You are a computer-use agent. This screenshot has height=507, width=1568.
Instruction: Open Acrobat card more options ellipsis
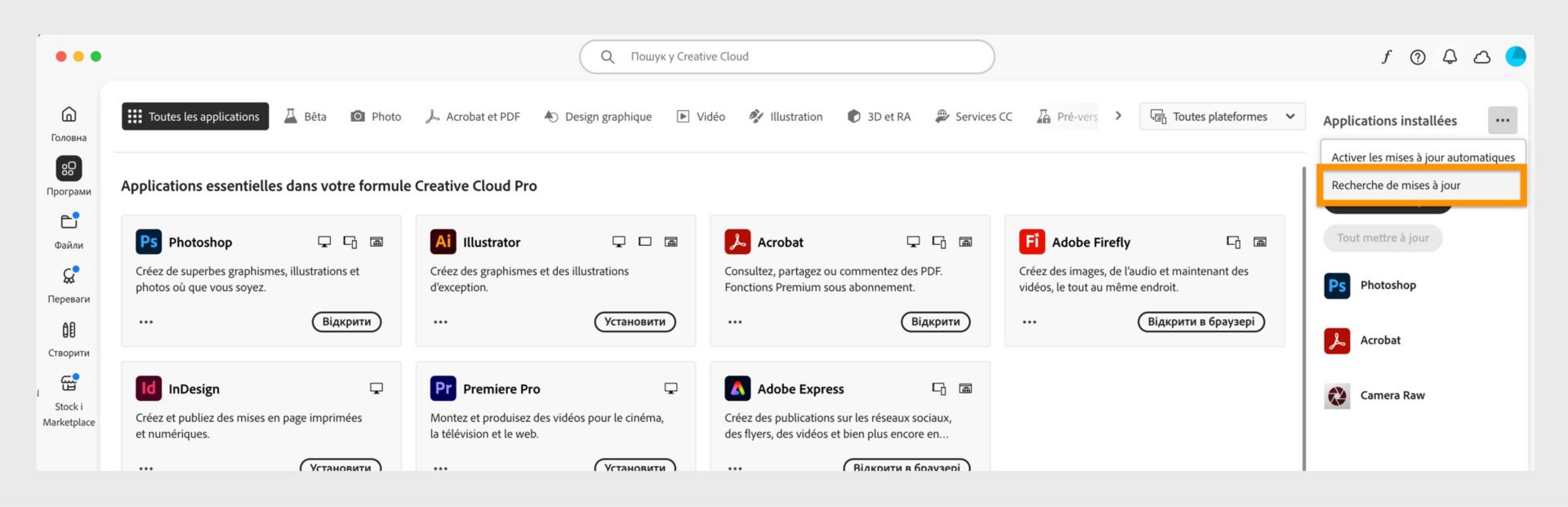[x=735, y=322]
